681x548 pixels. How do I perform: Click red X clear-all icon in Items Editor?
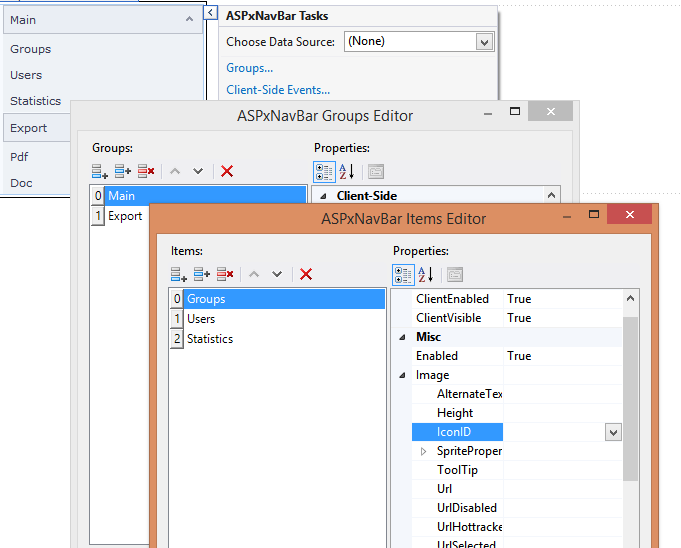(x=306, y=274)
